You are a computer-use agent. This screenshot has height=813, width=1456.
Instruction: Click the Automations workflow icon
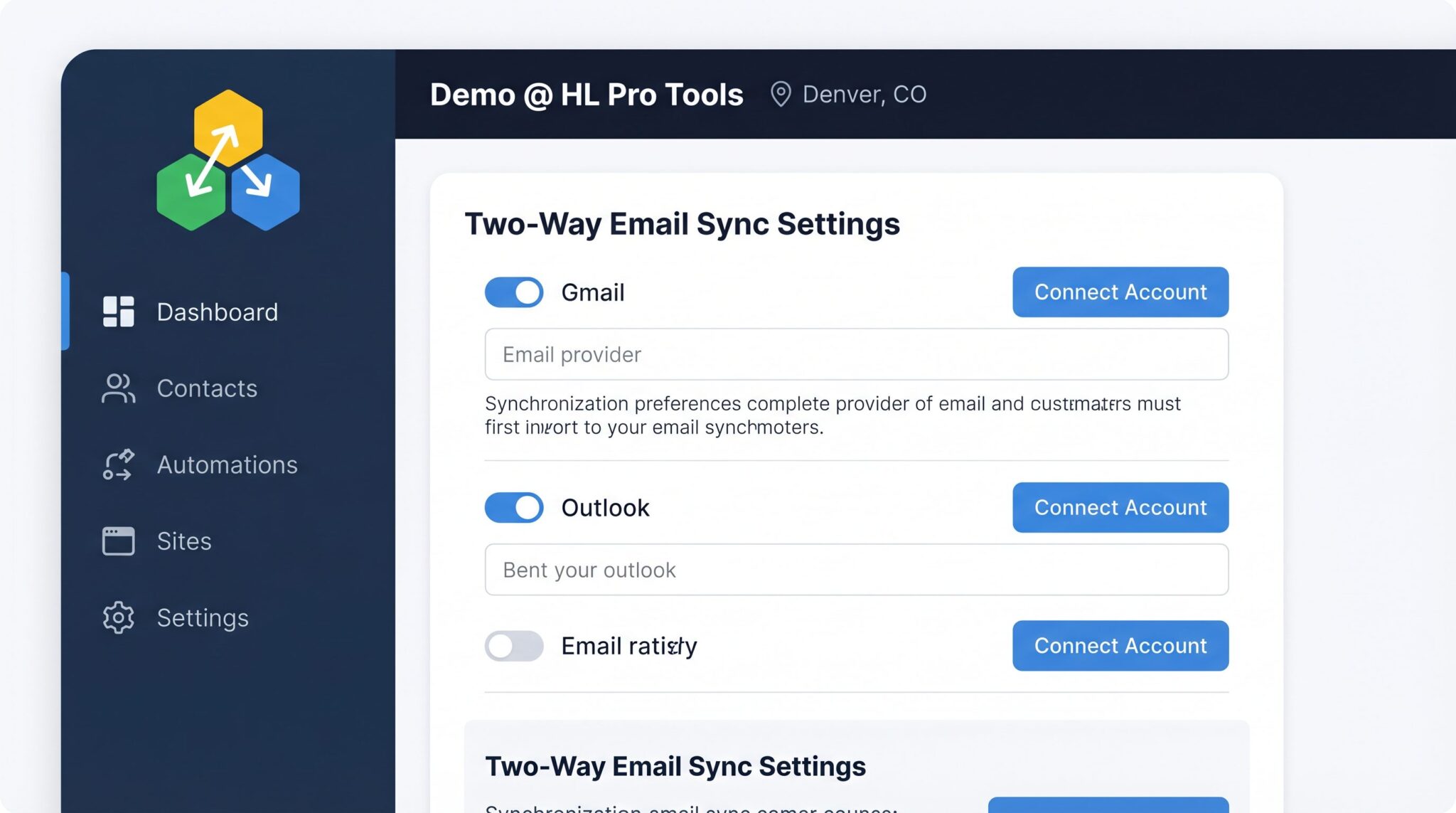[x=118, y=464]
